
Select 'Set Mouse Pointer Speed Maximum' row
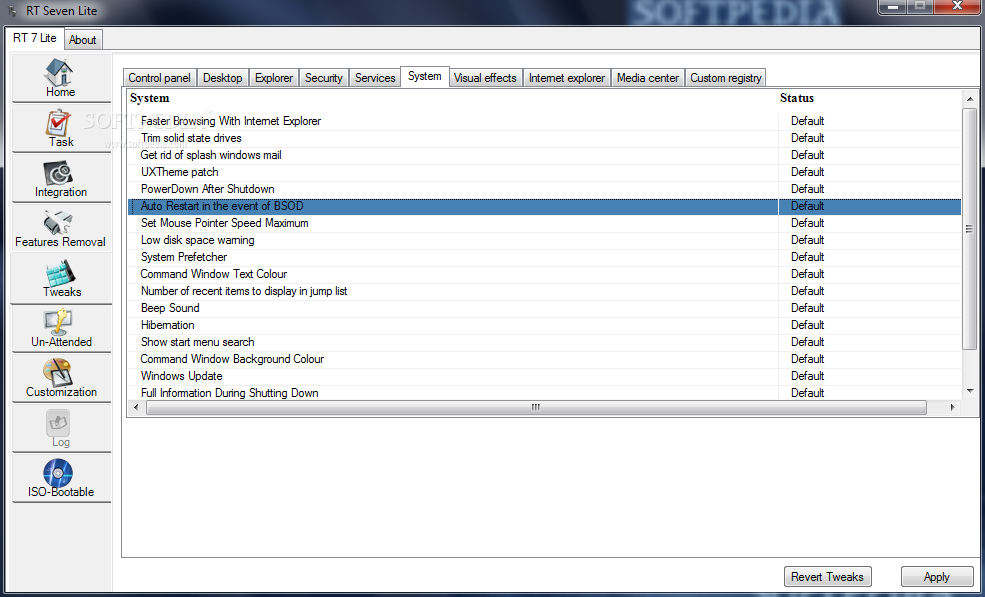[545, 223]
